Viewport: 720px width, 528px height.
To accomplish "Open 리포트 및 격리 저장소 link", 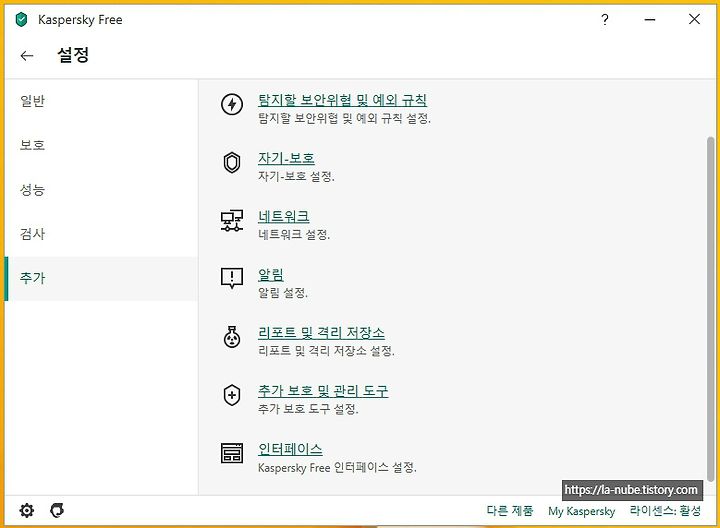I will coord(321,333).
